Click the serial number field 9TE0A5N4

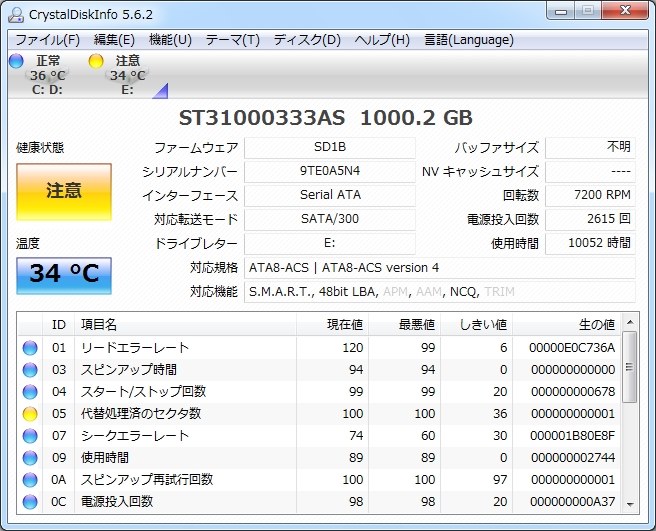point(330,172)
